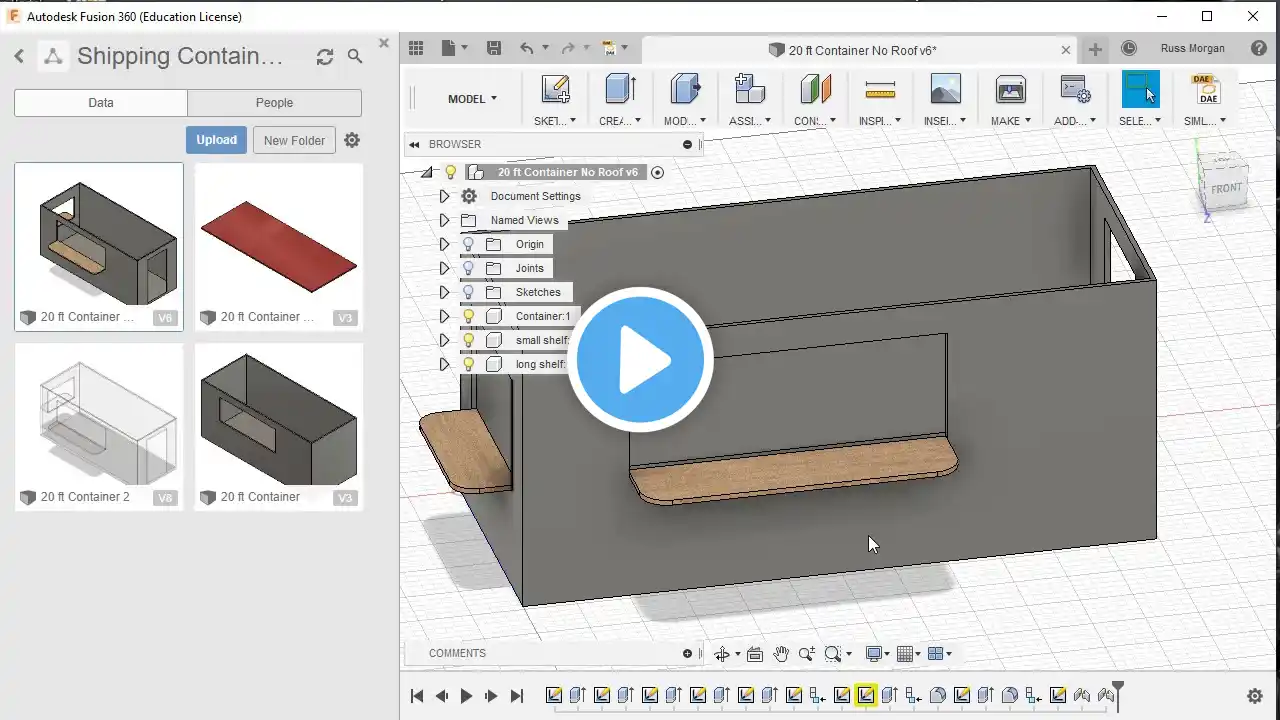Click the data panel search icon
Screen dimensions: 1280x720
click(355, 57)
